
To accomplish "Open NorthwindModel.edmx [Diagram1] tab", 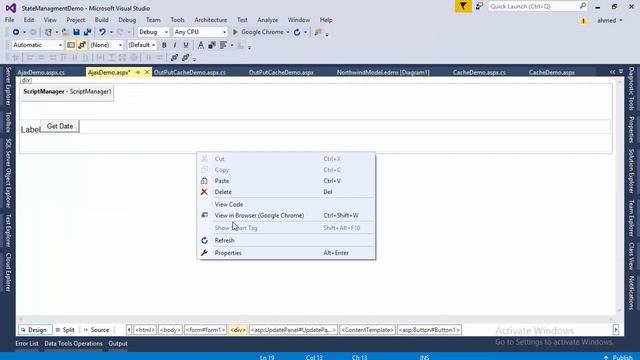I will pyautogui.click(x=383, y=72).
